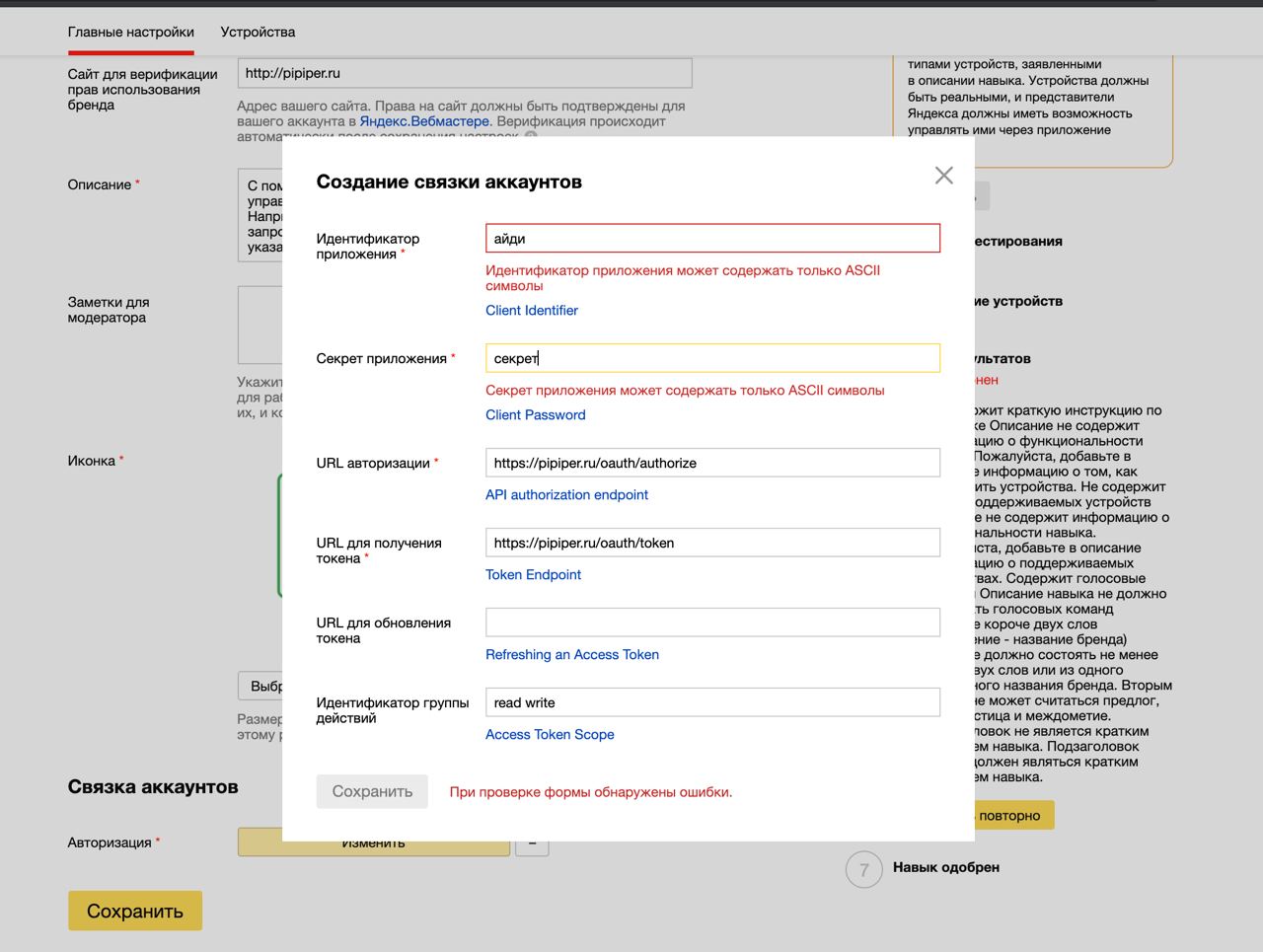This screenshot has width=1263, height=952.
Task: Click the ASCII error under application identifier
Action: (683, 278)
